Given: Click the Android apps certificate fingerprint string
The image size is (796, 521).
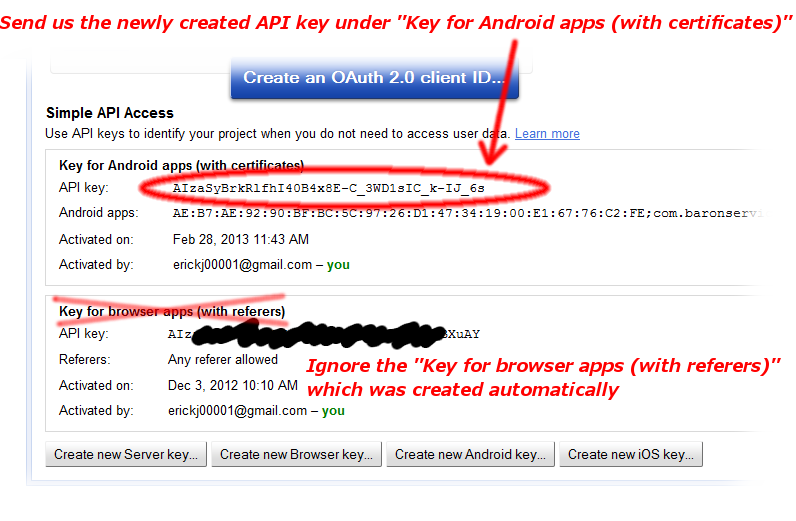Looking at the screenshot, I should (470, 213).
